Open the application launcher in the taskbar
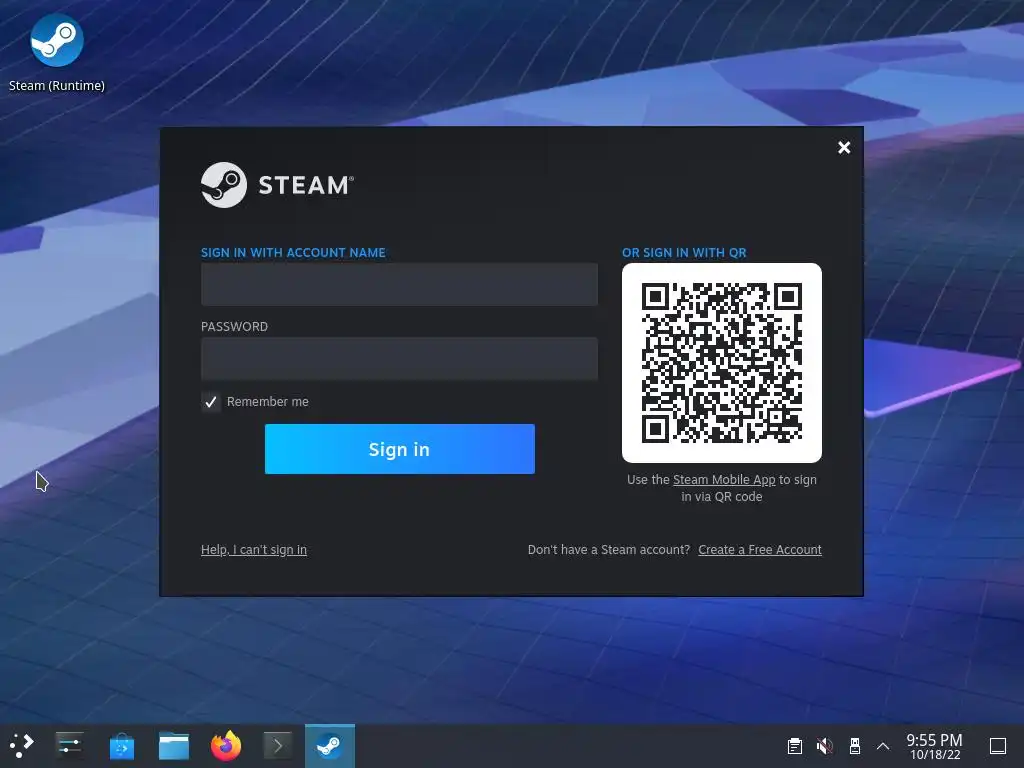This screenshot has width=1024, height=768. 22,745
